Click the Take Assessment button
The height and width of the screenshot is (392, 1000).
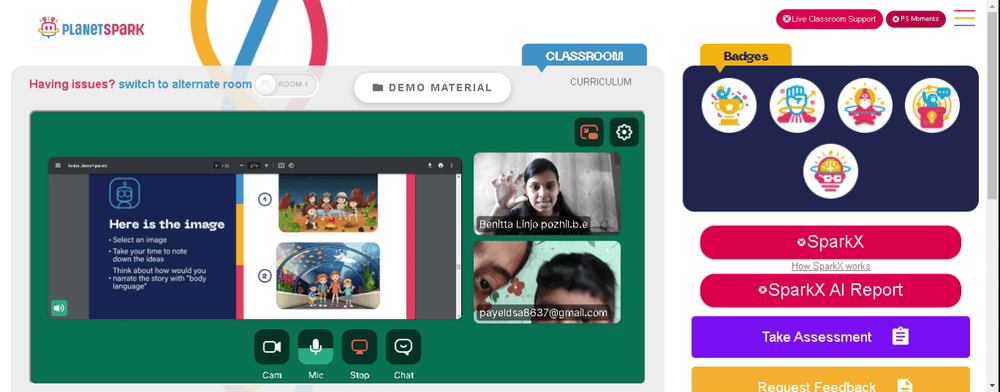pos(830,337)
